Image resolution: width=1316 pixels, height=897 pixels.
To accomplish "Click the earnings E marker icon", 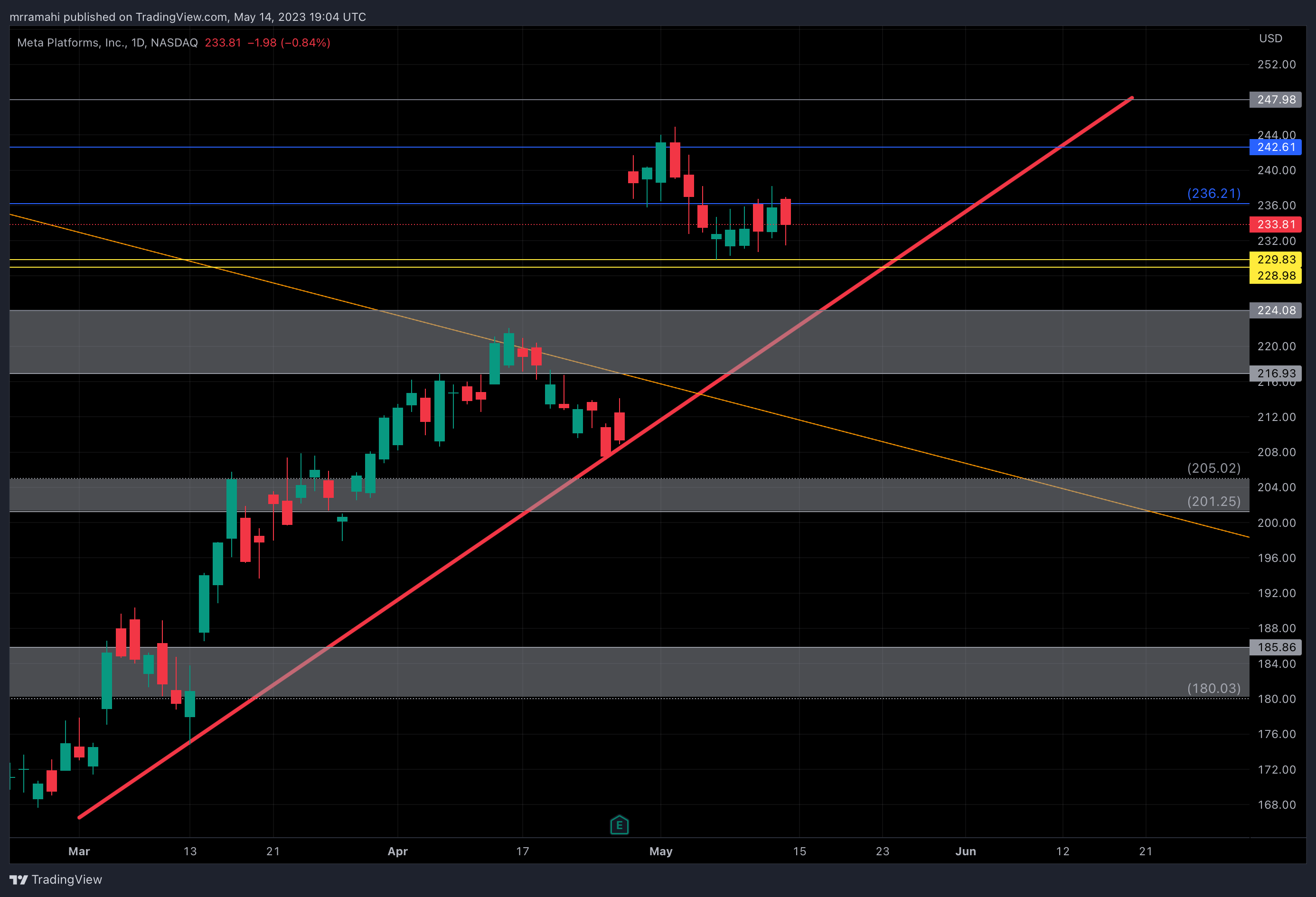I will pyautogui.click(x=619, y=825).
